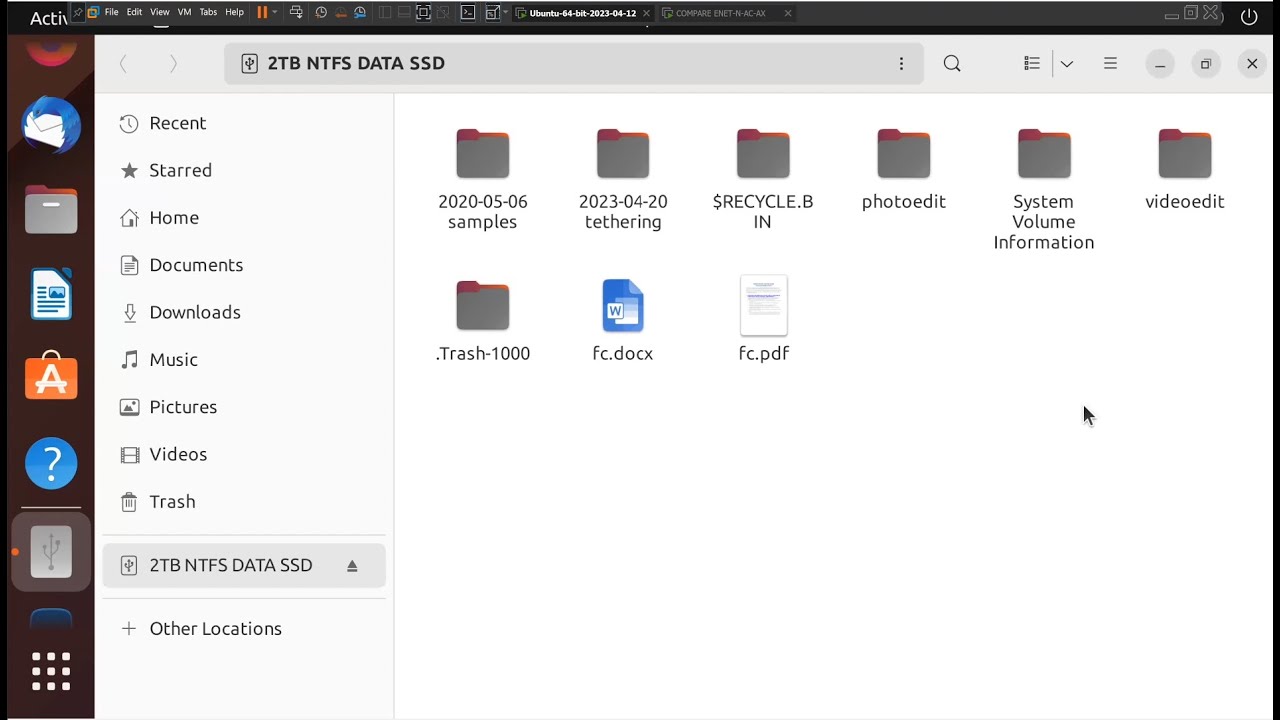Open Documents in the sidebar
1280x720 pixels.
[244, 265]
